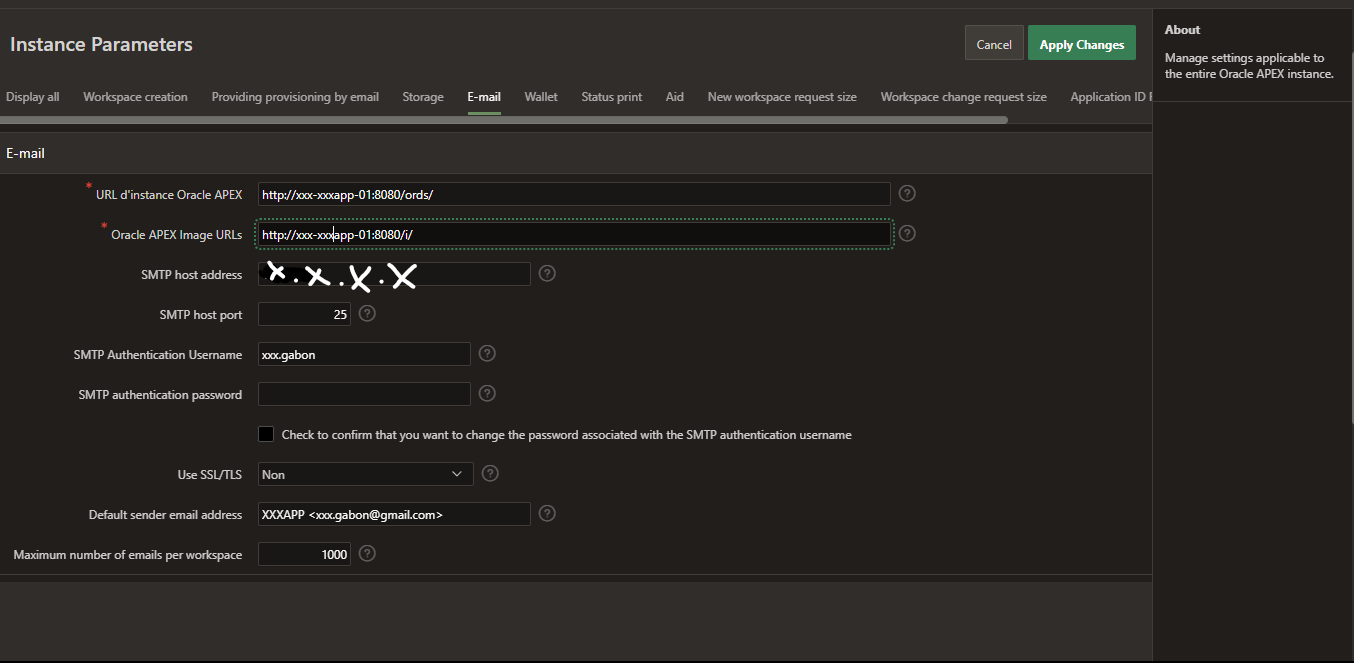Open help for SMTP host port
1354x663 pixels.
(367, 314)
